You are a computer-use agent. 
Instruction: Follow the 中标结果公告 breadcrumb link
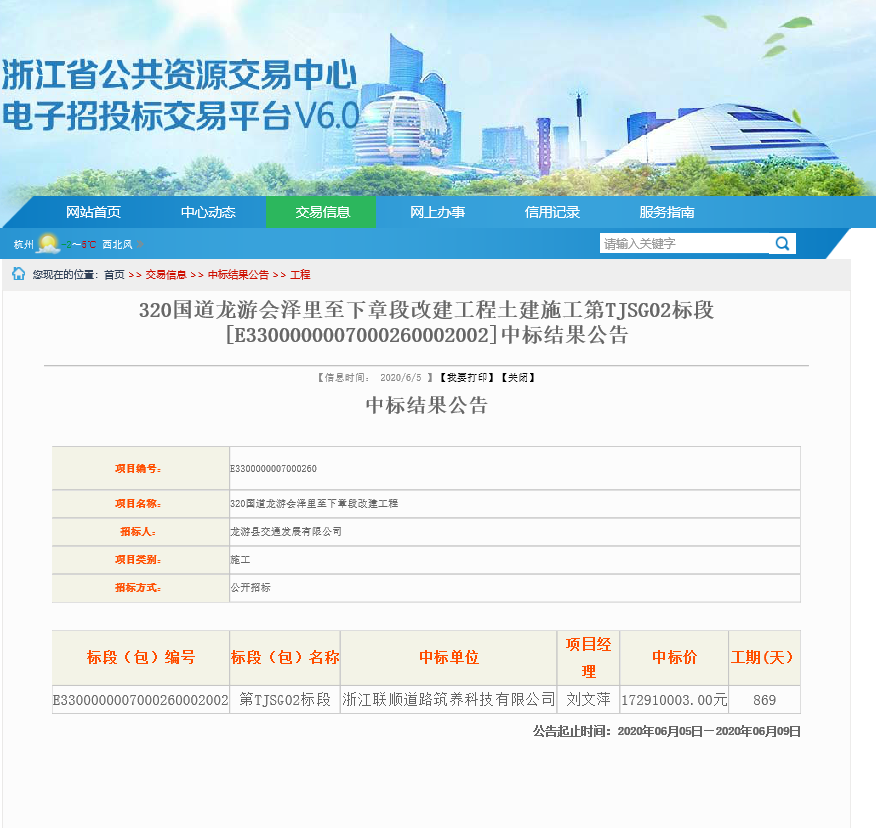[x=238, y=275]
